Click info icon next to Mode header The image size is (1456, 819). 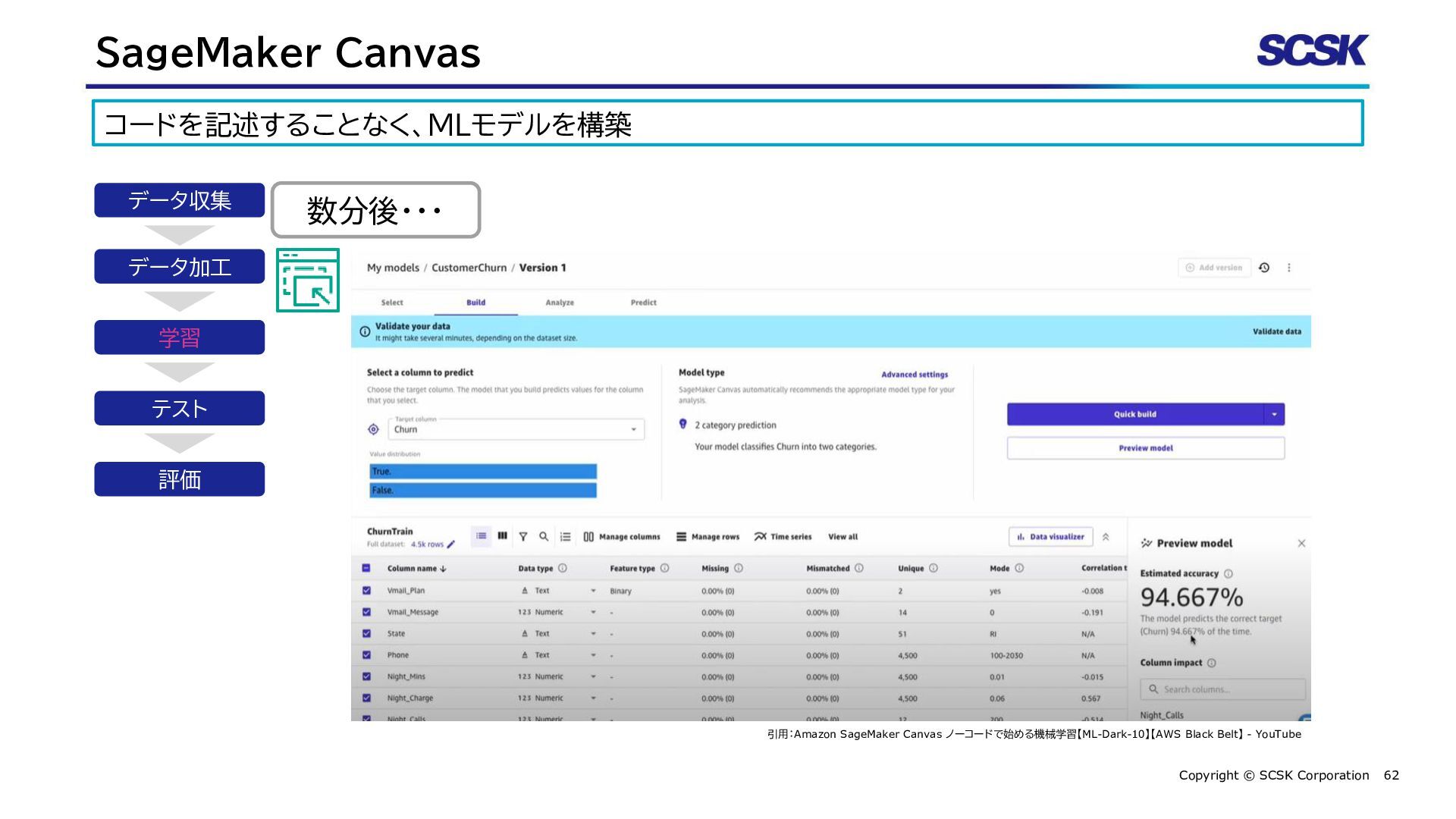[x=1020, y=568]
